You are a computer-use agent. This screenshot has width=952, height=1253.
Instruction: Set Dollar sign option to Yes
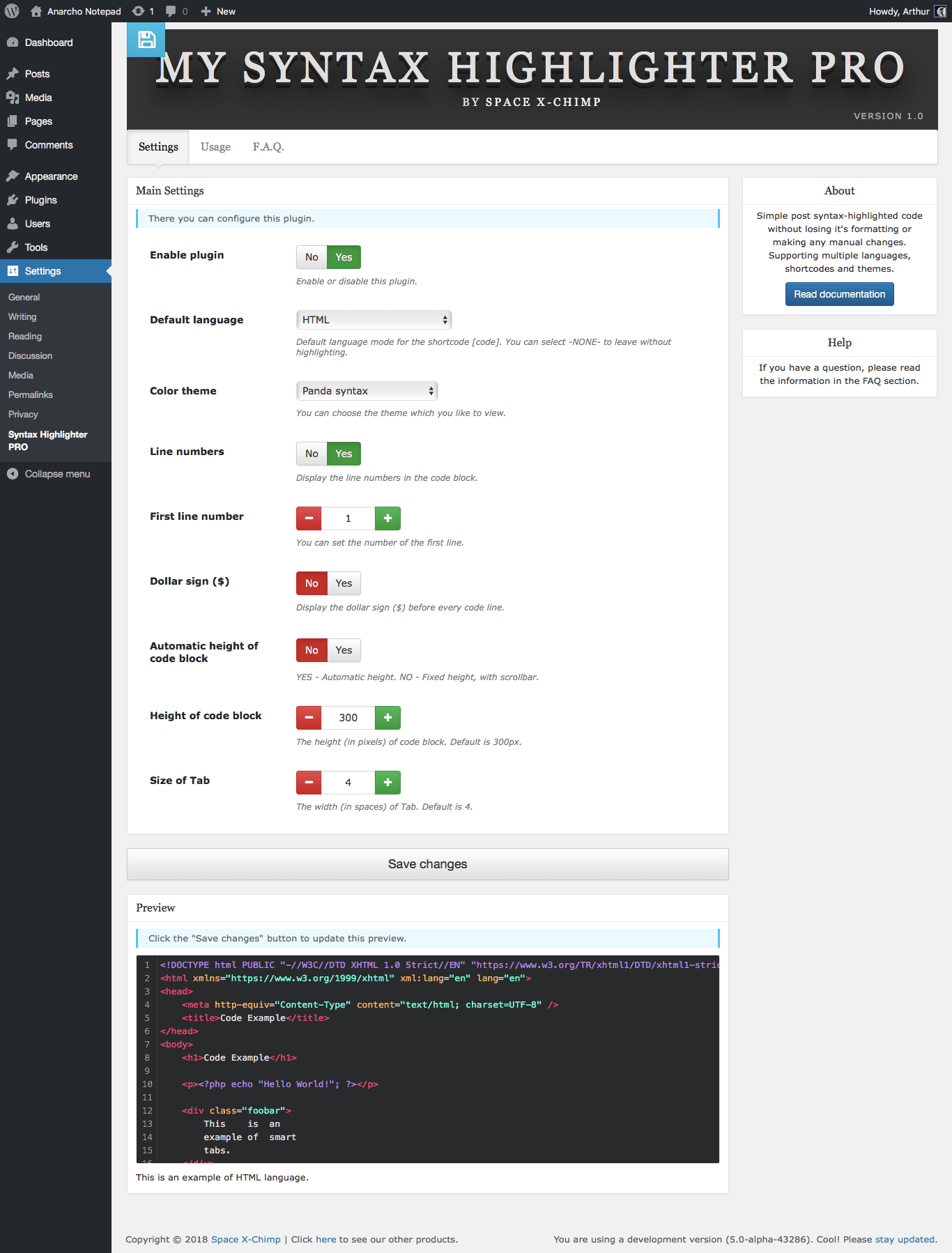click(x=344, y=583)
